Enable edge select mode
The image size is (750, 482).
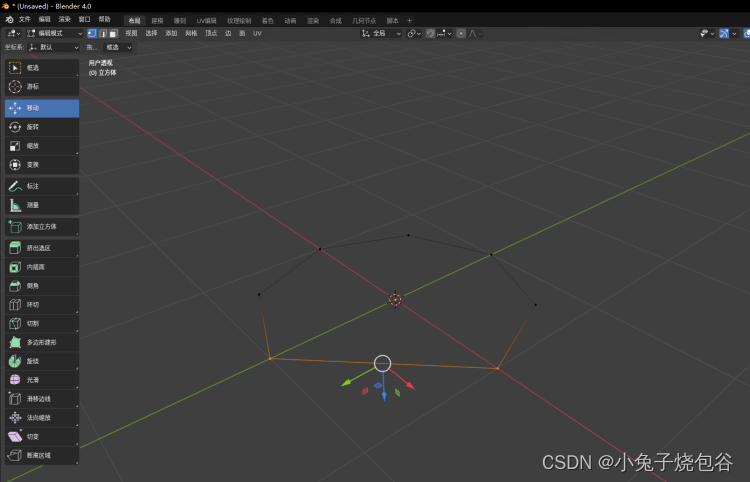[x=103, y=33]
